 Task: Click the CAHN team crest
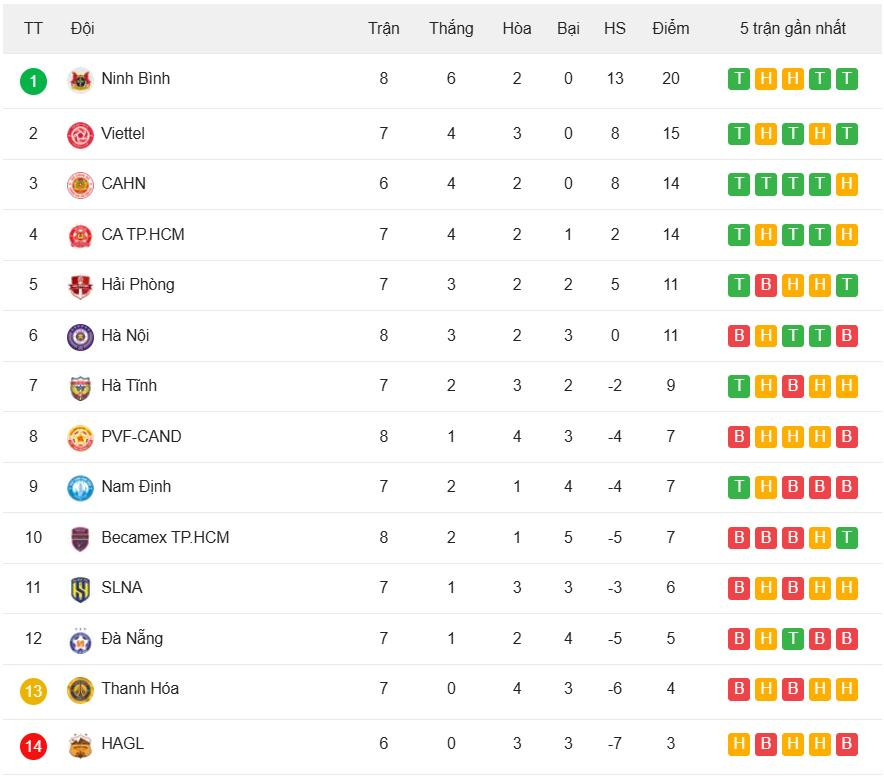point(80,184)
